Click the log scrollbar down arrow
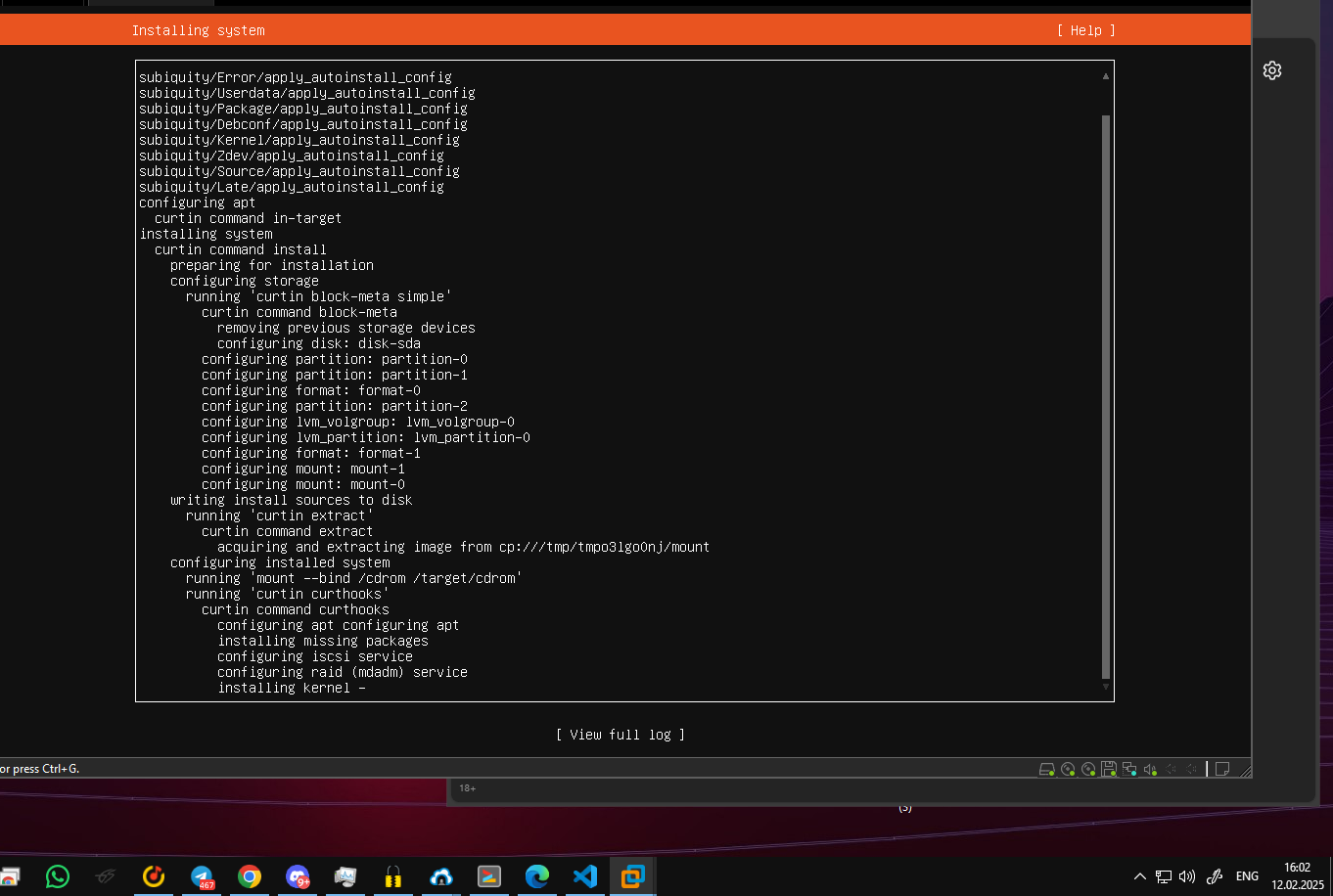 coord(1106,687)
